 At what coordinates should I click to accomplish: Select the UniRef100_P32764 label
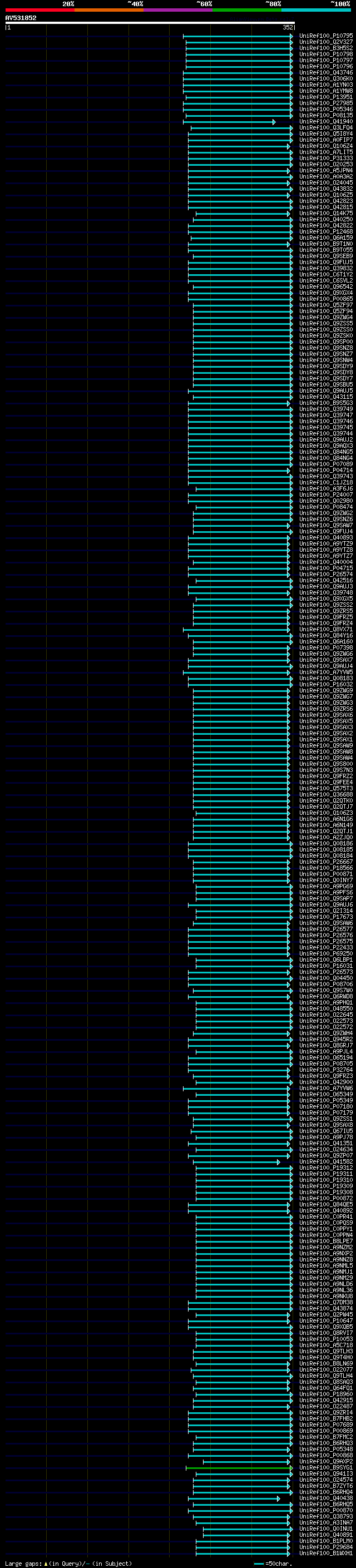tap(326, 1070)
